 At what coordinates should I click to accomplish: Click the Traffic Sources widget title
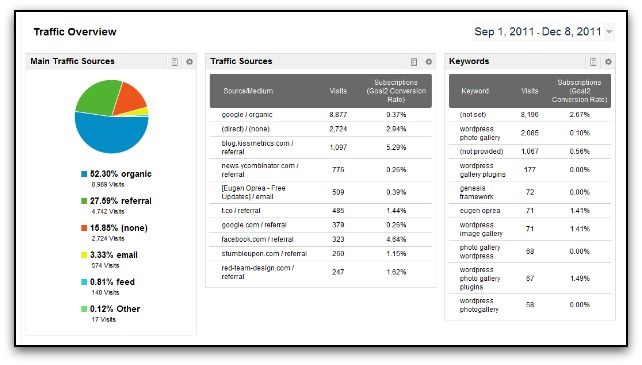241,61
